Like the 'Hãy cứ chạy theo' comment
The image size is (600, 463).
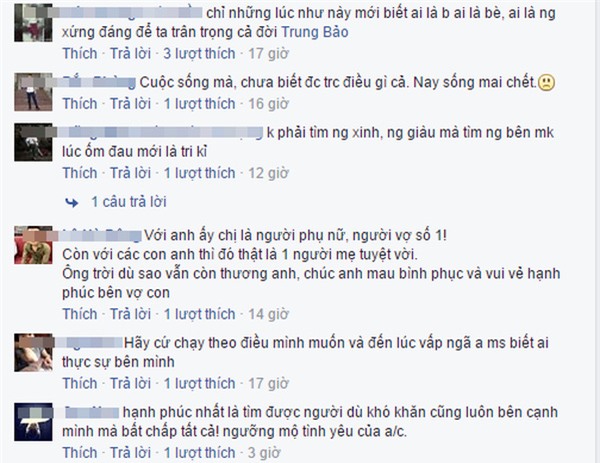[x=80, y=383]
